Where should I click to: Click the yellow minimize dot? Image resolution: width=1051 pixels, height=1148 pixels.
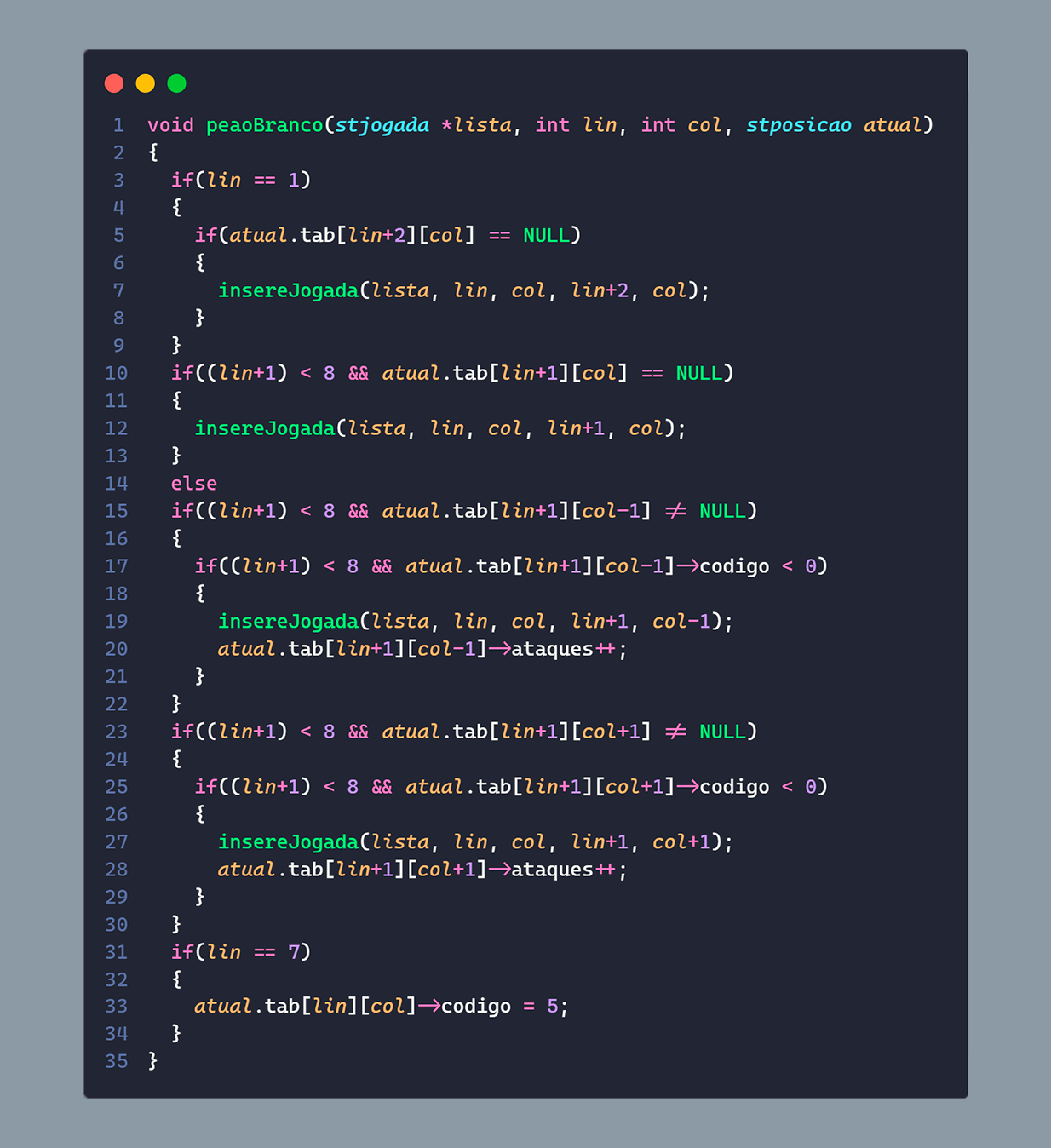[x=146, y=83]
